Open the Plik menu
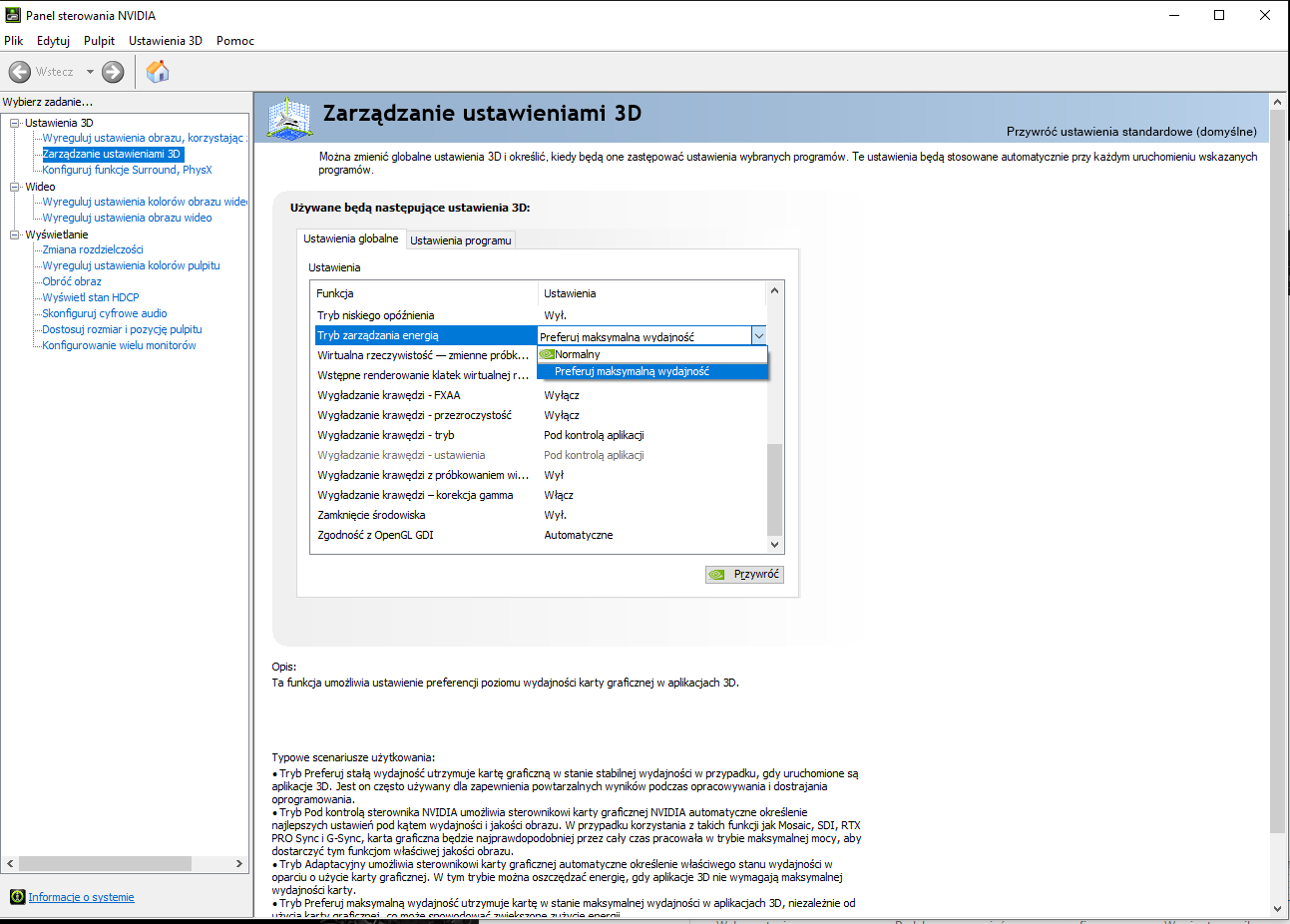Image resolution: width=1290 pixels, height=924 pixels. coord(14,41)
